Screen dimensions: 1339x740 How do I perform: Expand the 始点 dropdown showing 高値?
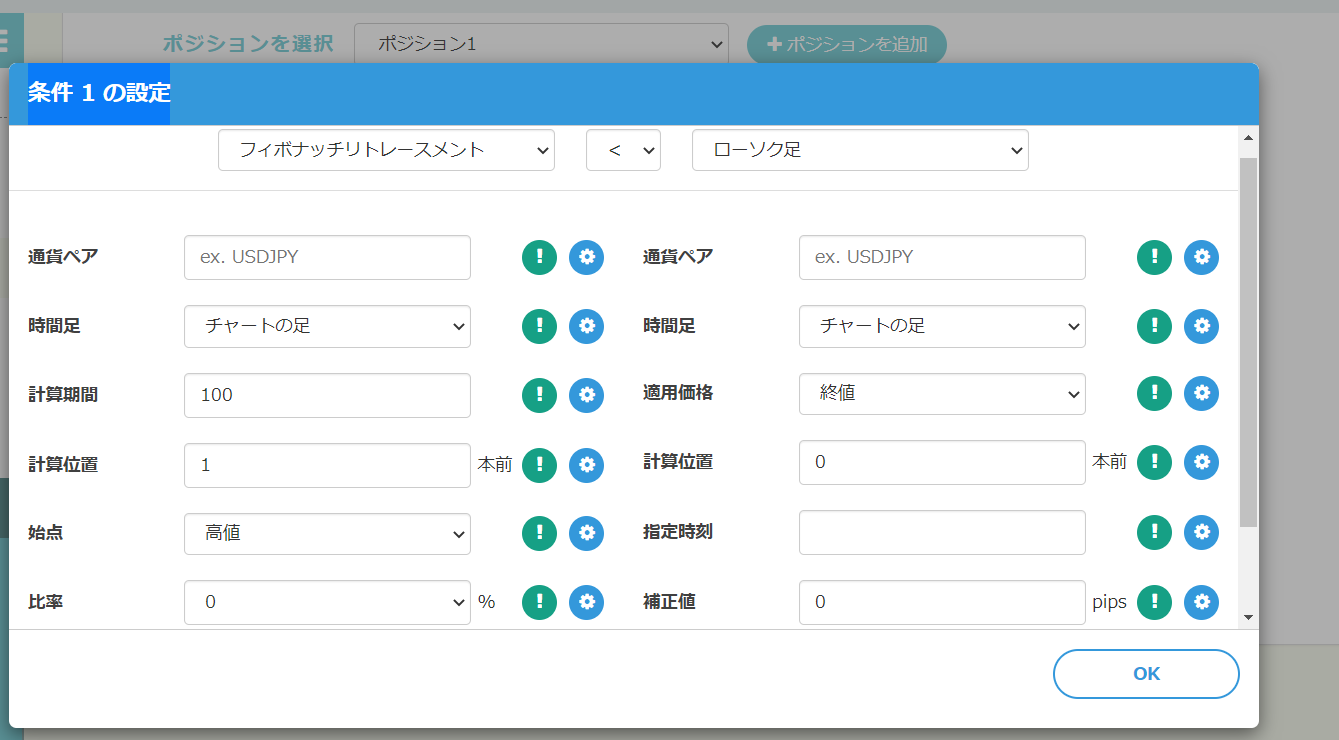(327, 534)
